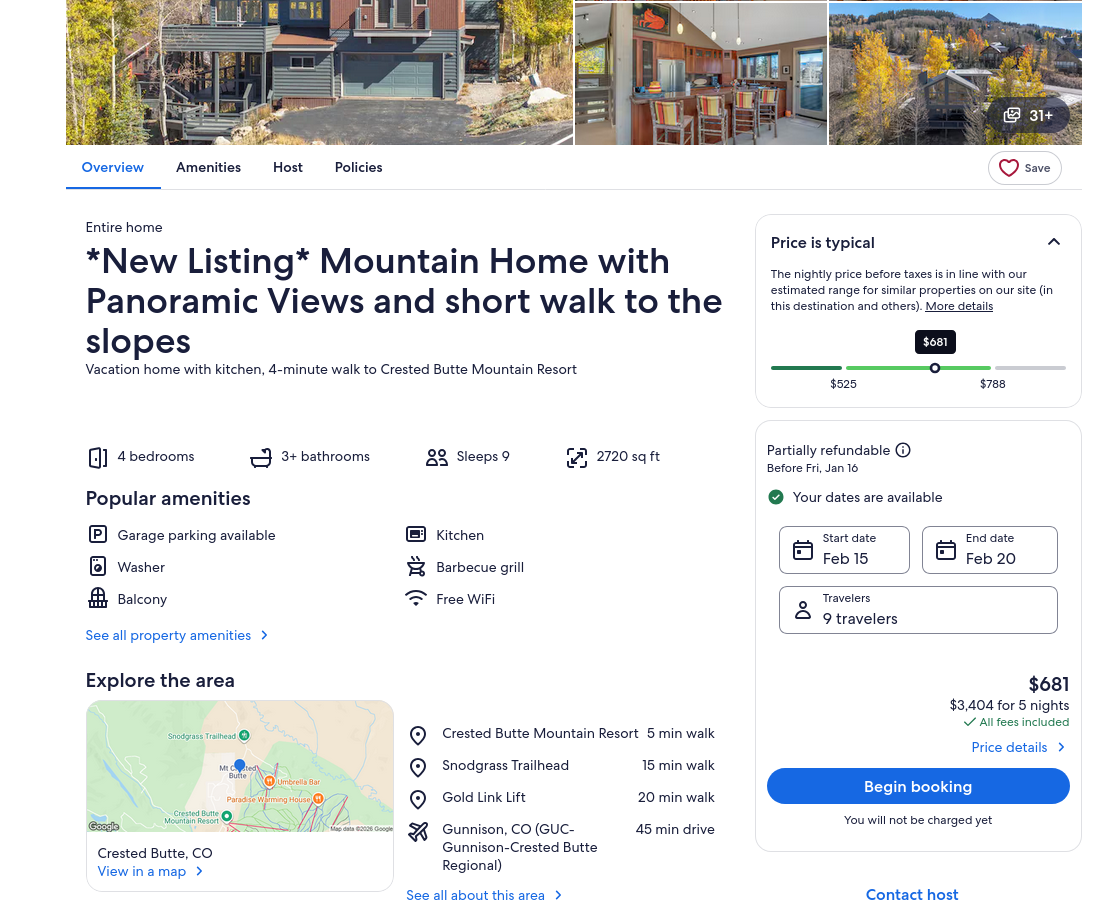Click the travelers person icon

click(803, 610)
